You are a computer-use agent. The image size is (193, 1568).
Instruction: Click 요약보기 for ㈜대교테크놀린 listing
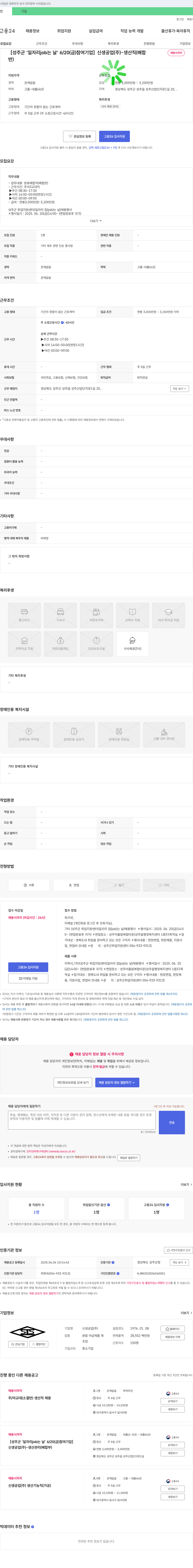[x=173, y=1401]
